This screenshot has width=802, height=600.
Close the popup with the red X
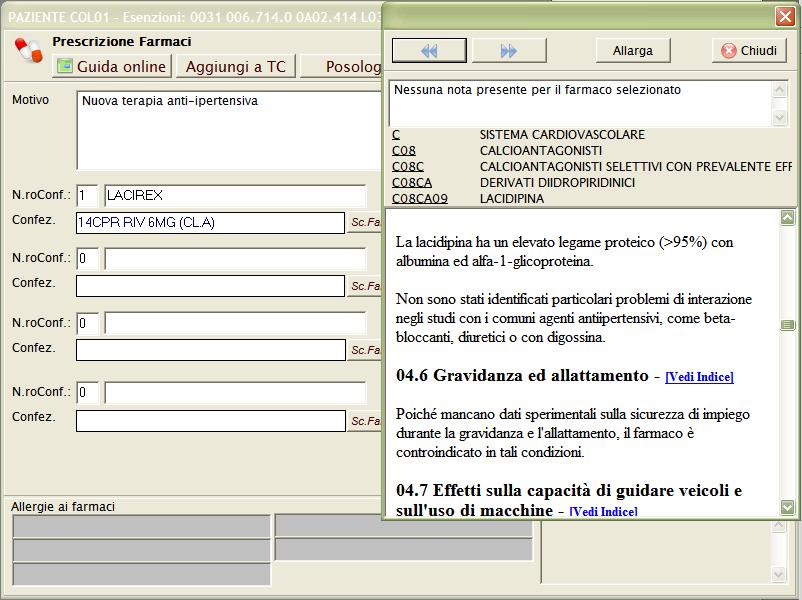click(x=785, y=16)
